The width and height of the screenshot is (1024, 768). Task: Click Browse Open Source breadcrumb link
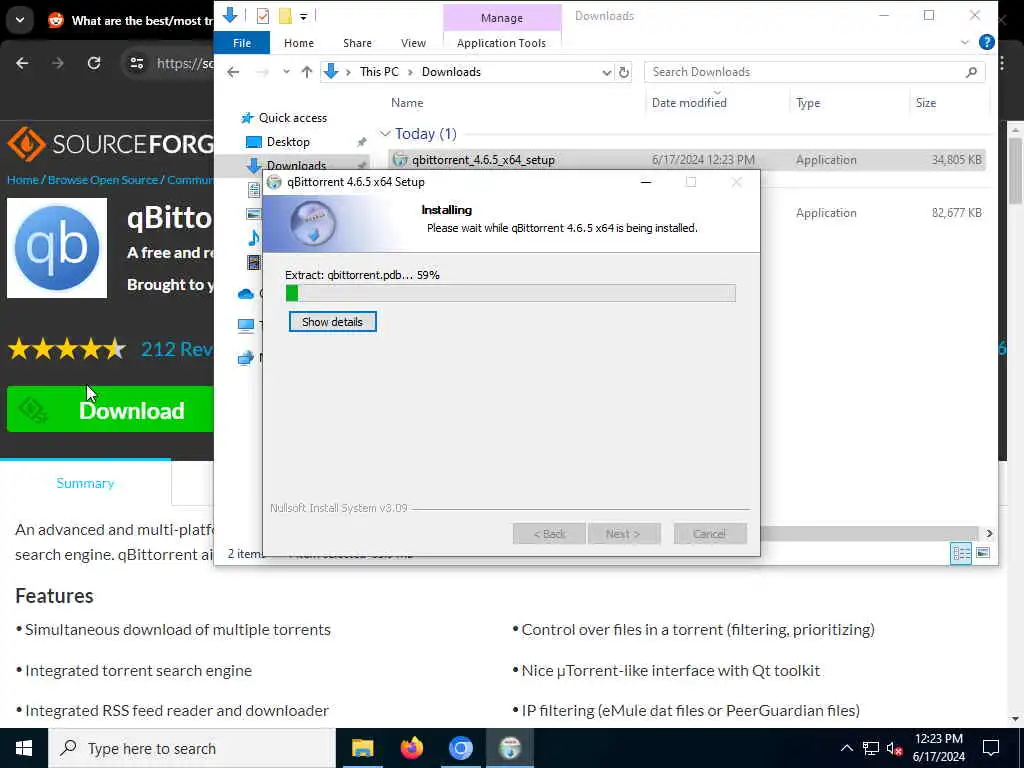103,180
